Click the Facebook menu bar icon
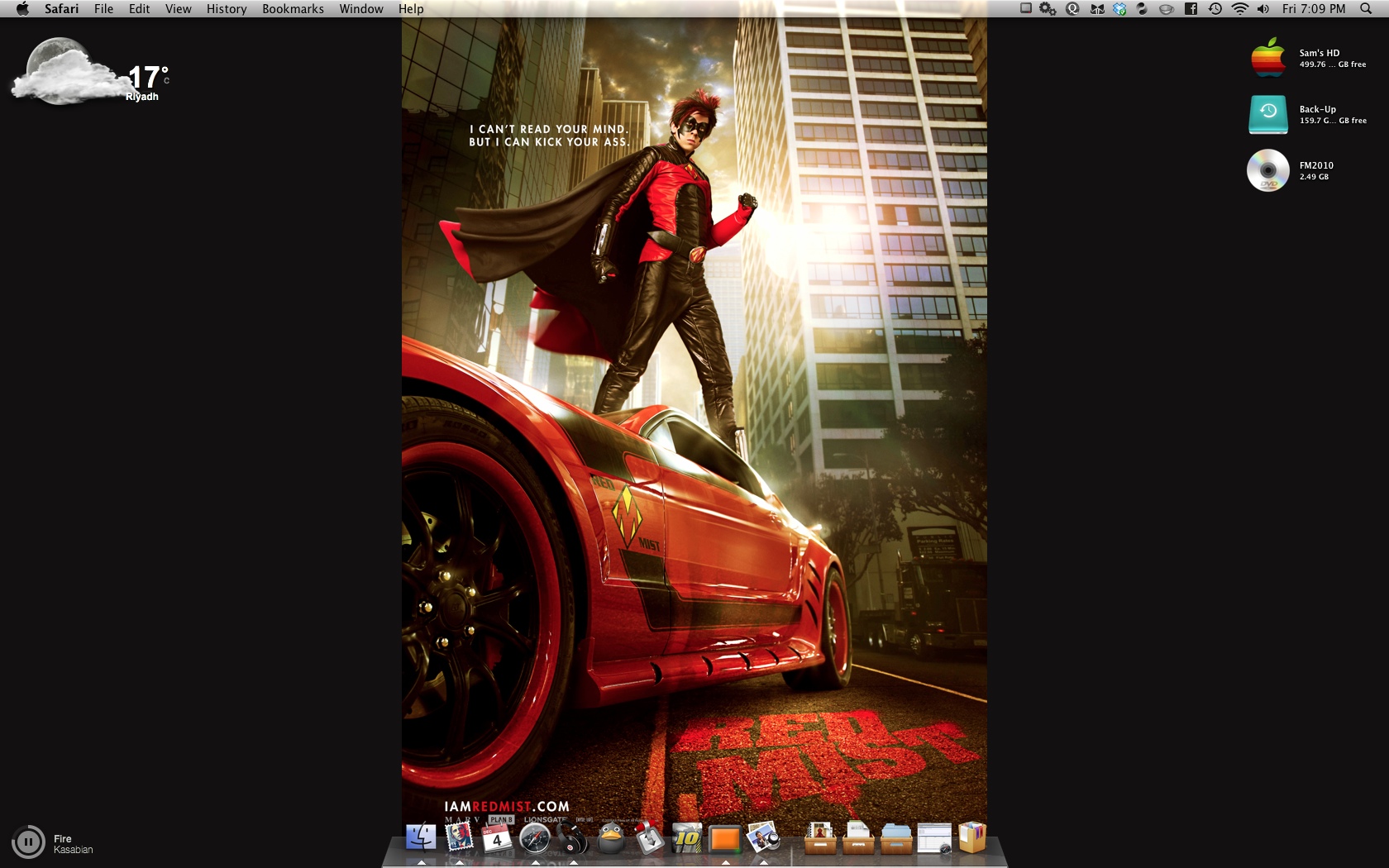 pos(1191,9)
